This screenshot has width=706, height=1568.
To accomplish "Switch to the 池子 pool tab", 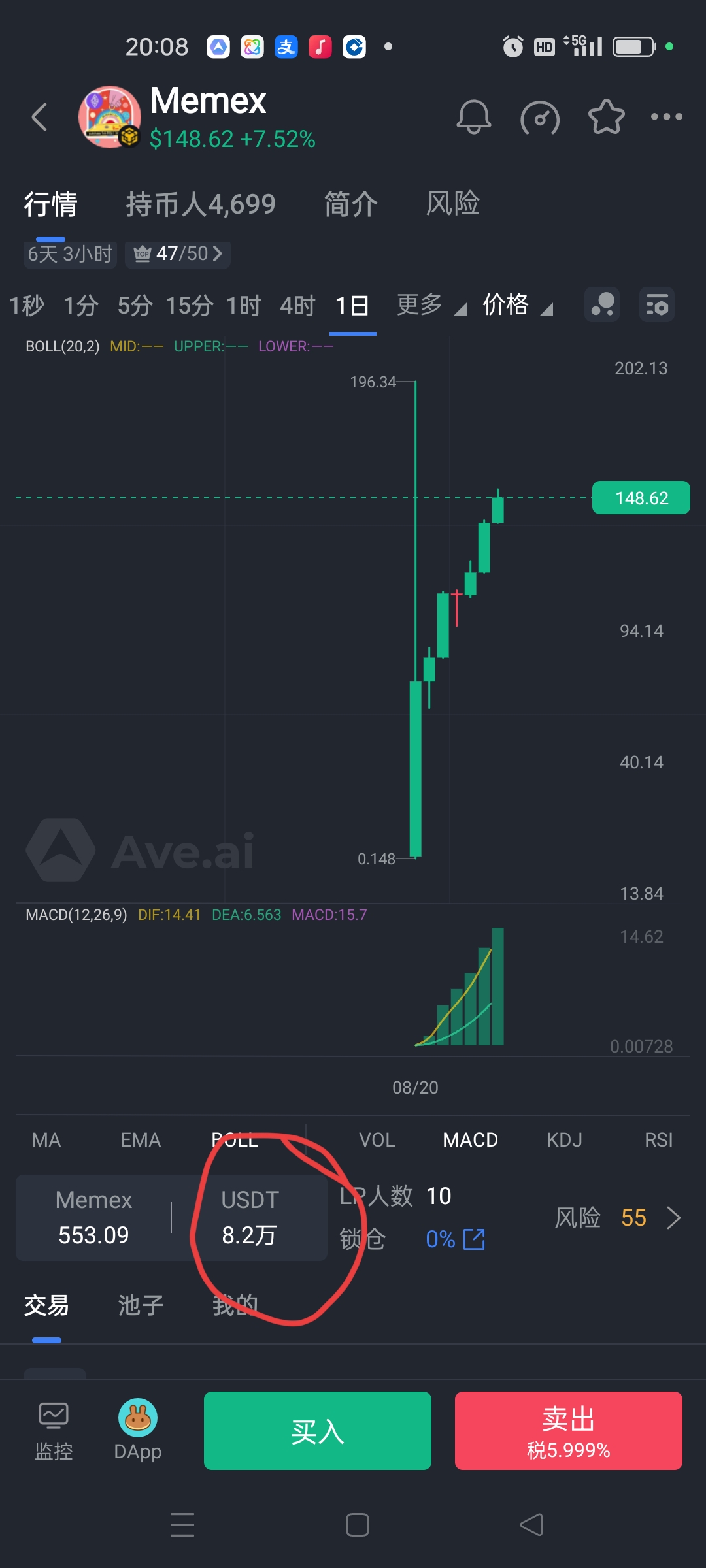I will pyautogui.click(x=141, y=1305).
